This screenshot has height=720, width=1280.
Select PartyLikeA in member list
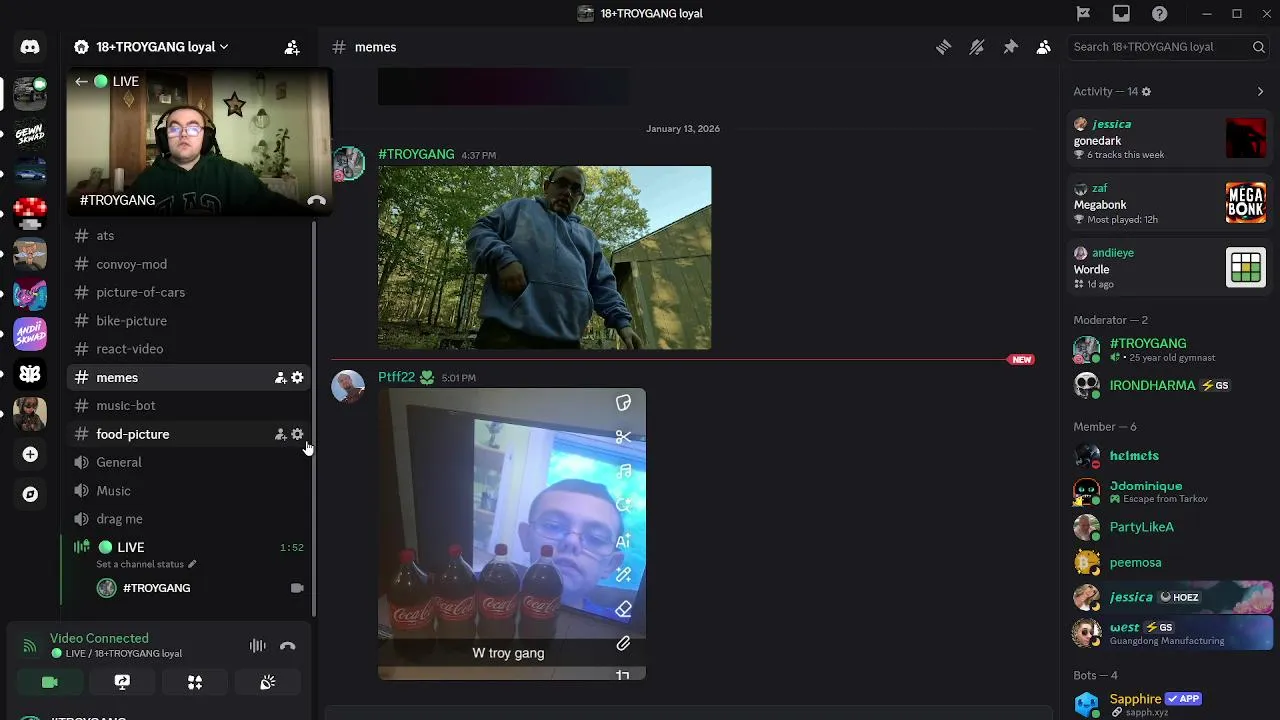(1168, 527)
